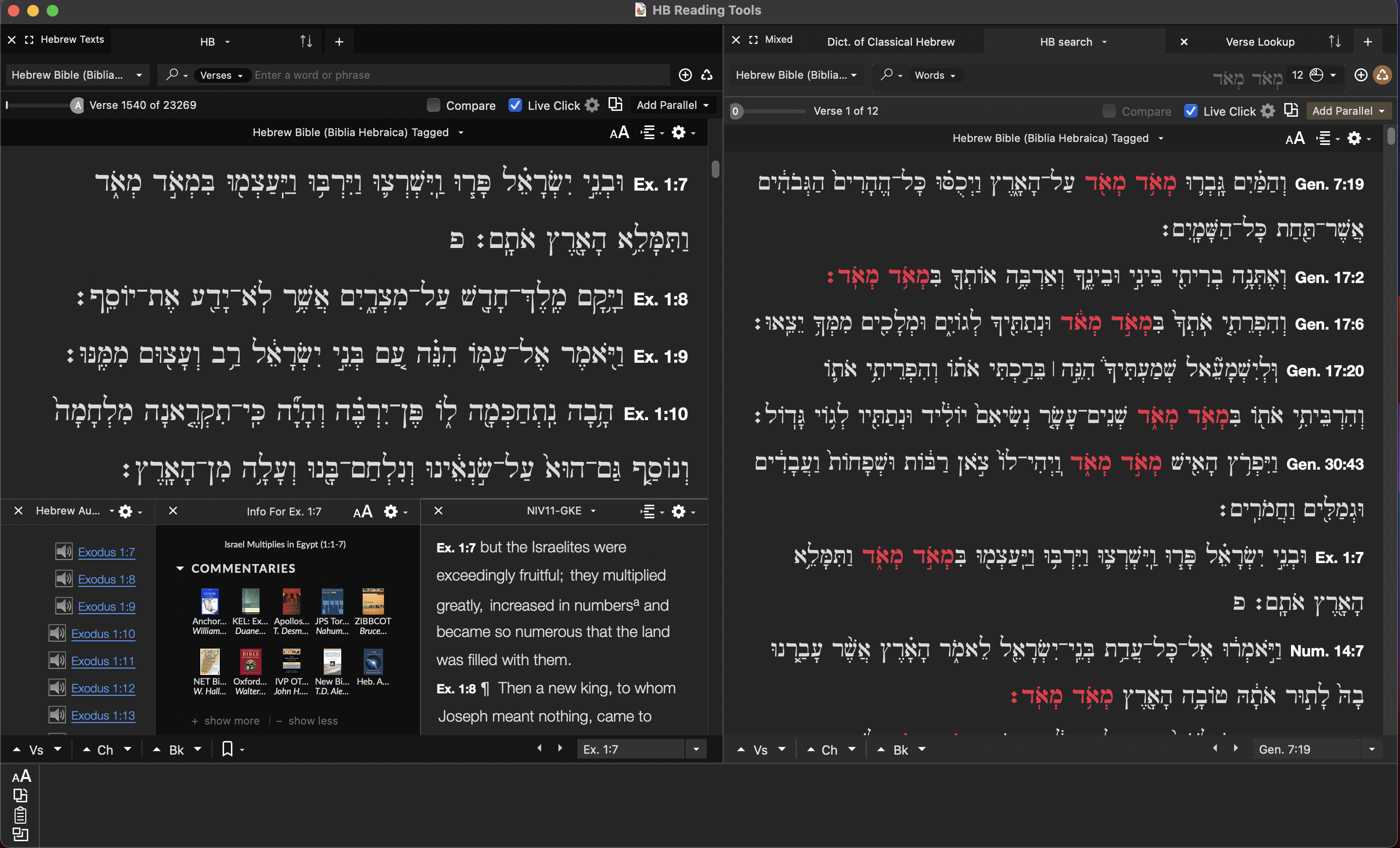The height and width of the screenshot is (848, 1400).
Task: Collapse the COMMENTARIES section
Action: 179,568
